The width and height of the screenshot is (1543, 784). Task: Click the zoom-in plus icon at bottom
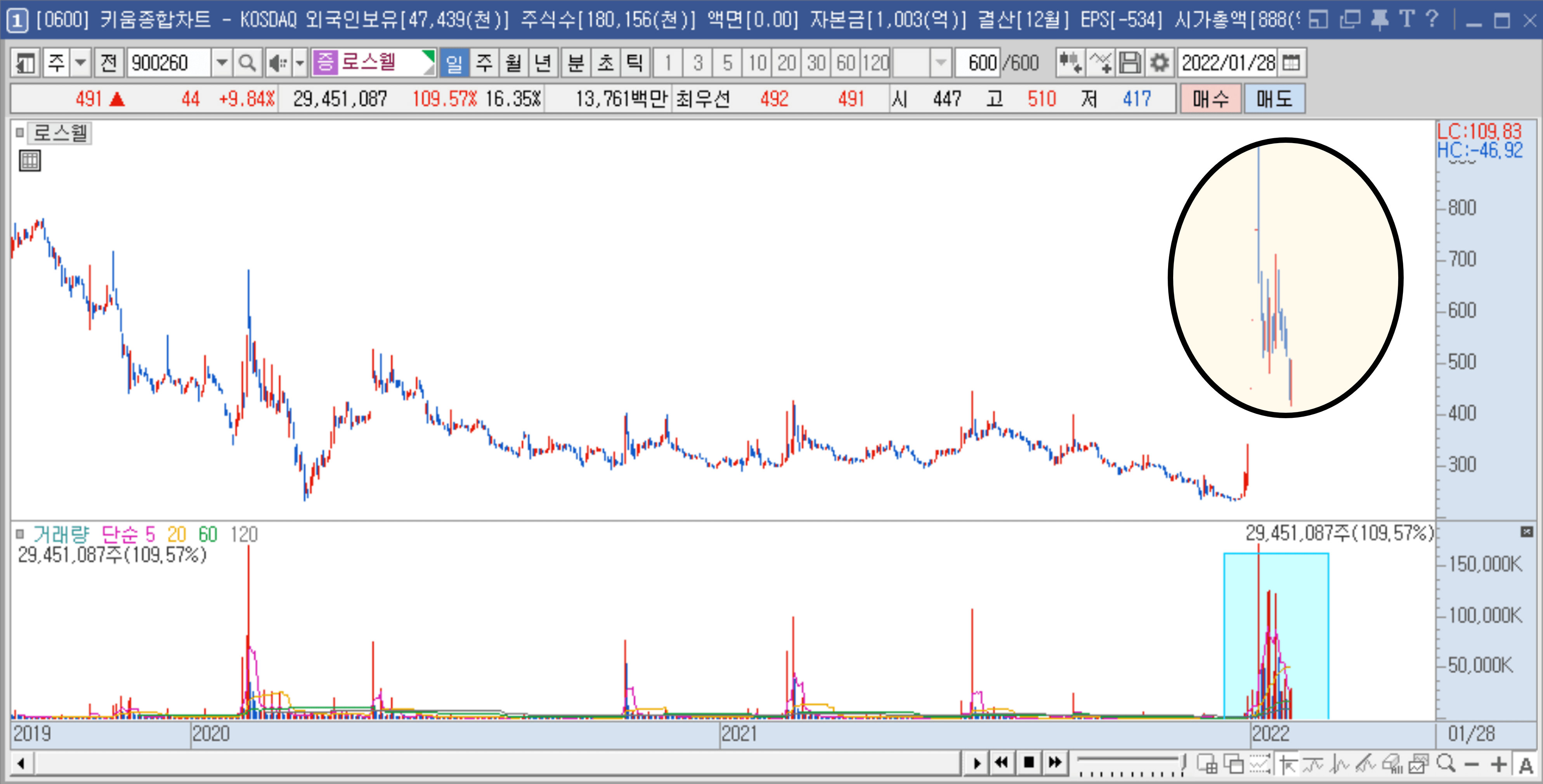[x=1499, y=764]
